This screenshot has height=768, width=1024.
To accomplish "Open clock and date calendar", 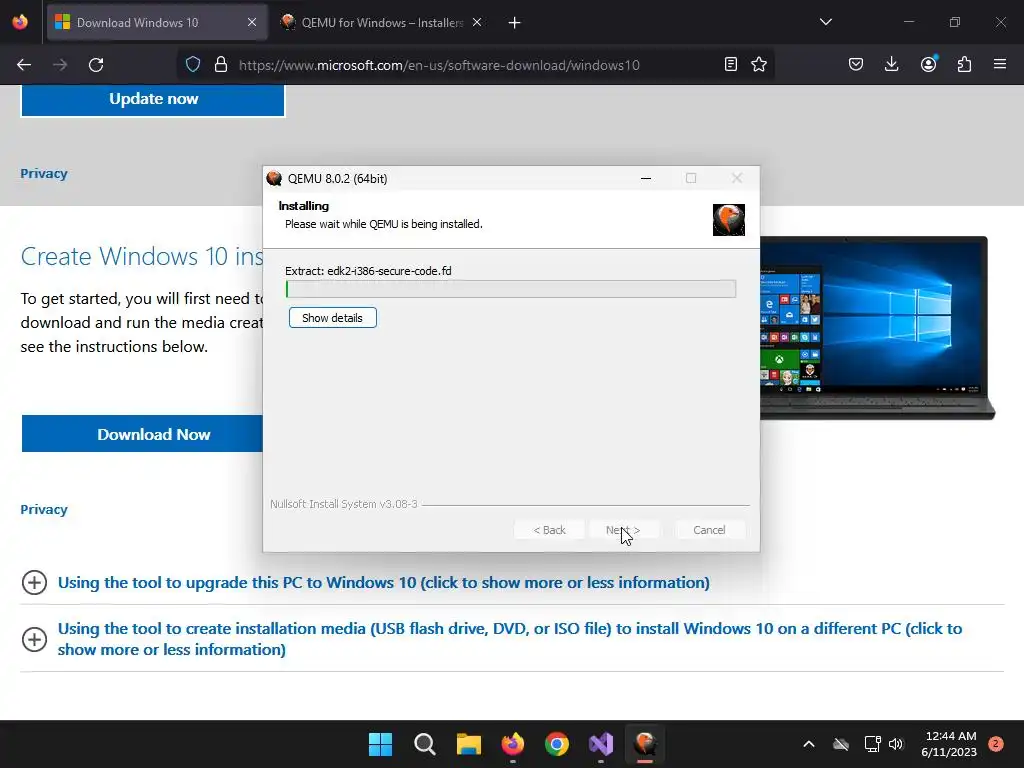I will 949,744.
